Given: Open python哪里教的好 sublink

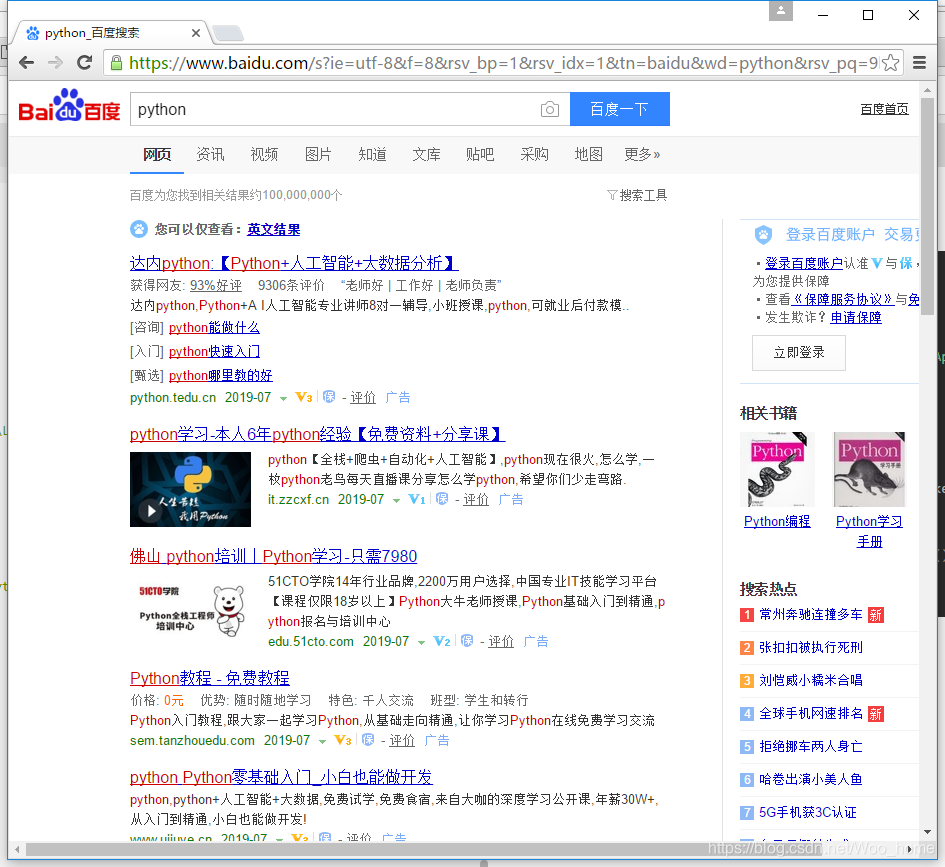Looking at the screenshot, I should click(x=221, y=376).
